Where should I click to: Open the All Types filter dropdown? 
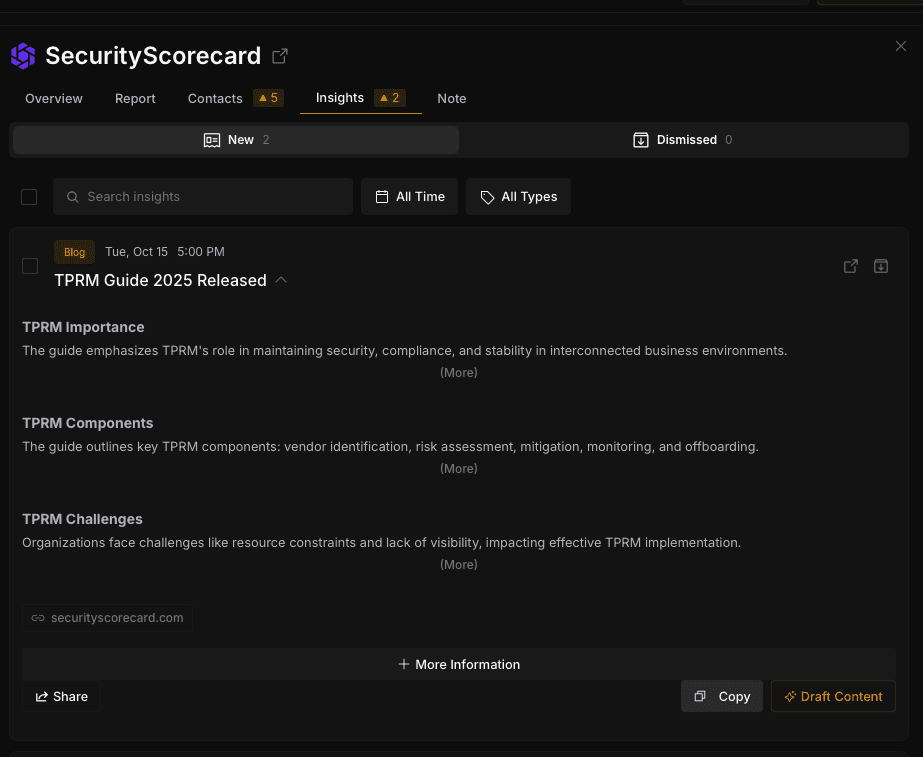coord(518,197)
